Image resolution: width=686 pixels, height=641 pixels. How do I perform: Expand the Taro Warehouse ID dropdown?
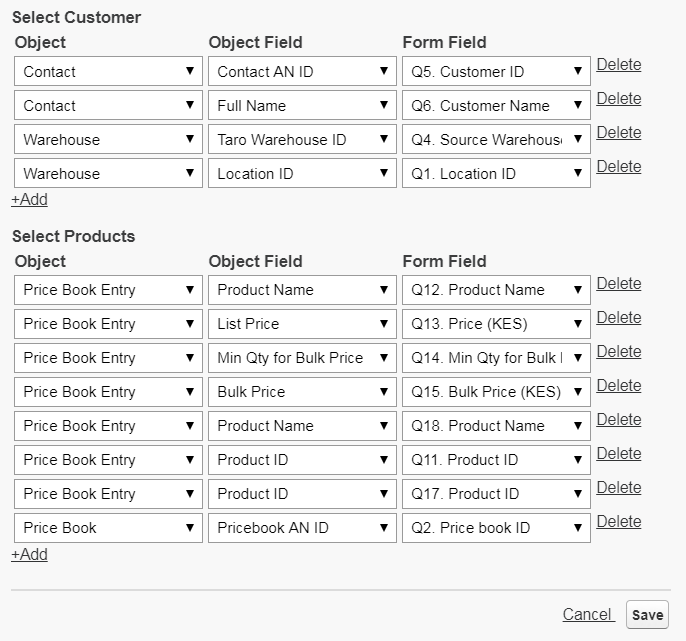(x=302, y=140)
